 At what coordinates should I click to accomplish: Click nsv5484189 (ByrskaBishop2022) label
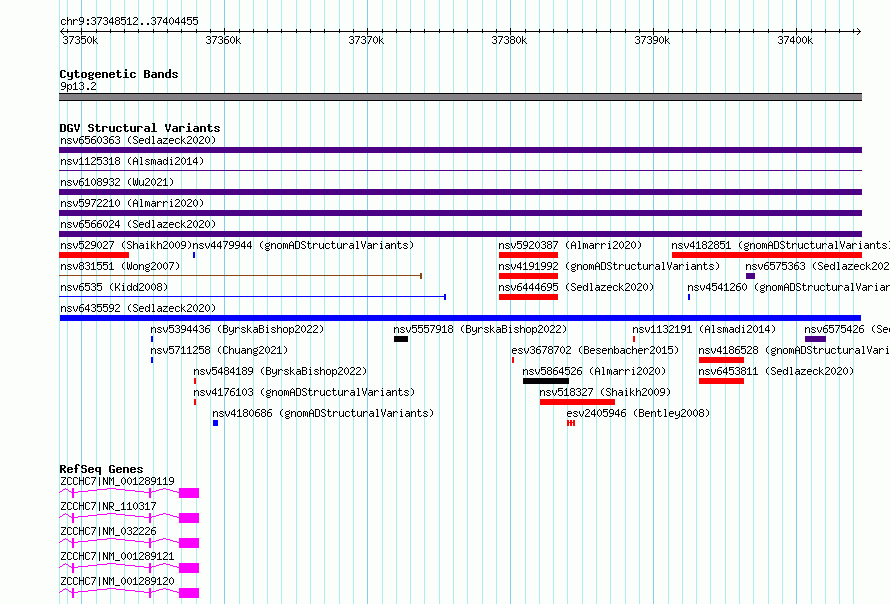click(x=280, y=371)
